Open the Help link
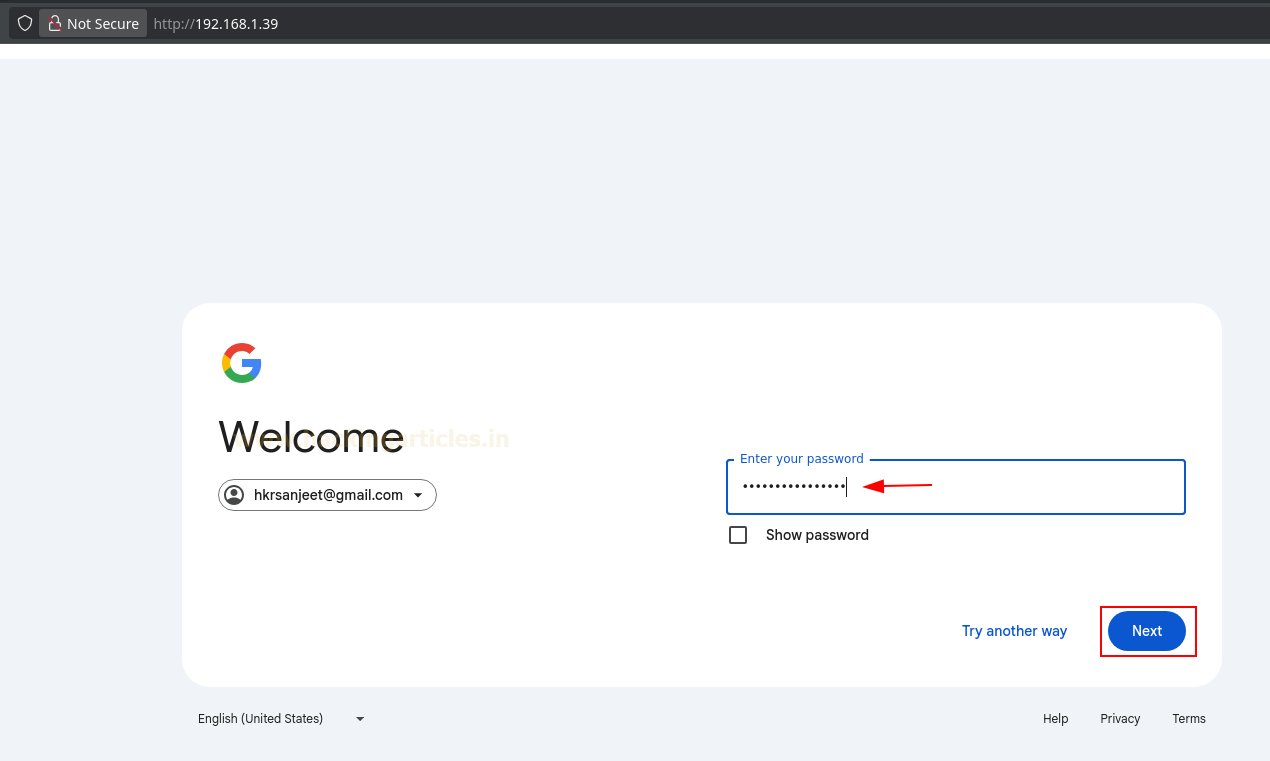This screenshot has height=761, width=1270. [1056, 718]
